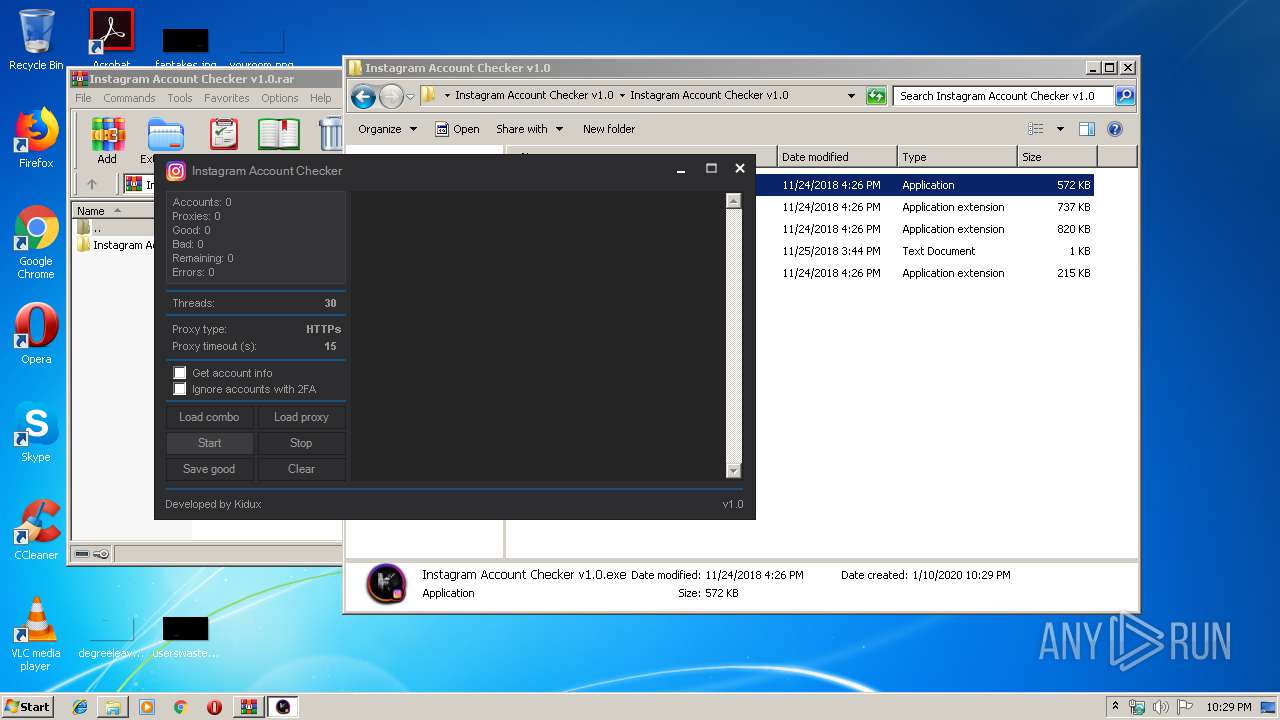Click the Open button in the Explorer toolbar

coord(457,129)
